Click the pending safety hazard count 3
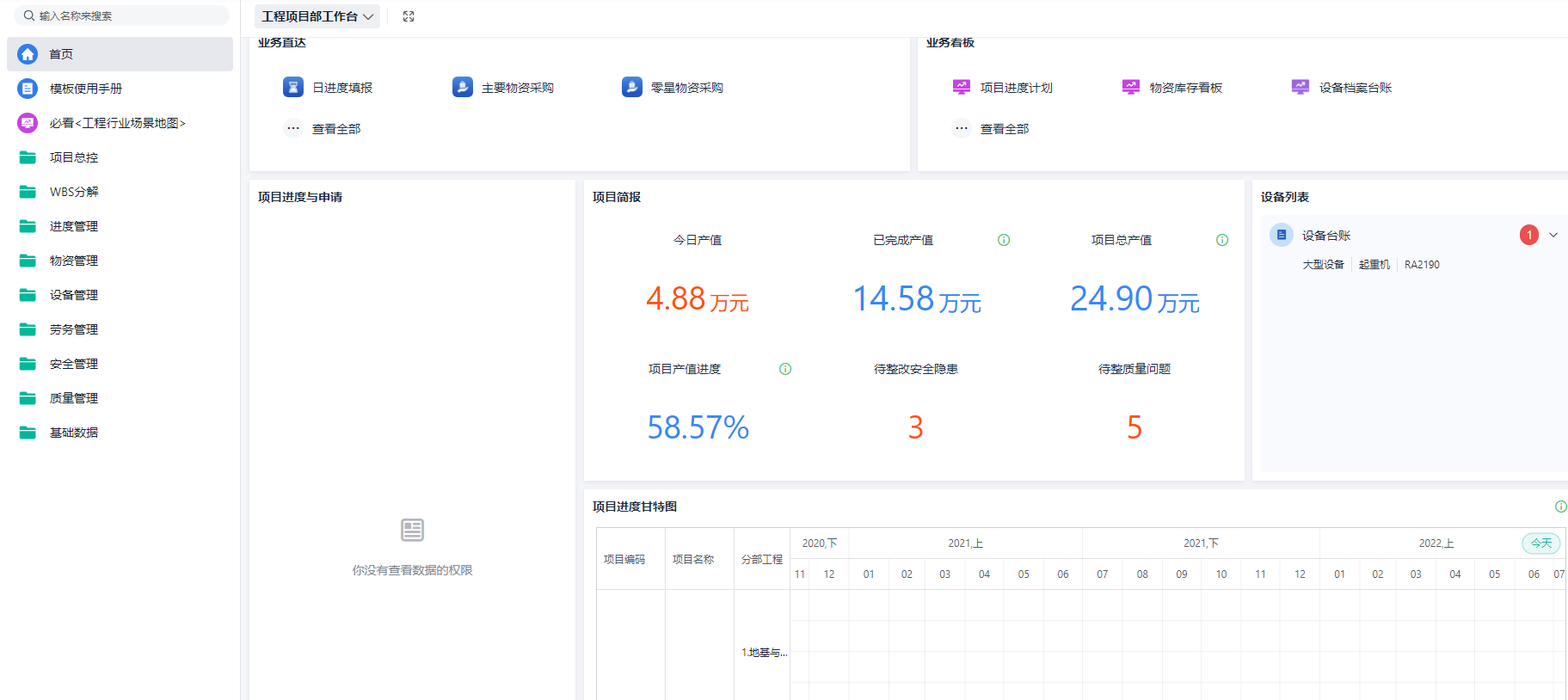This screenshot has height=700, width=1568. coord(916,427)
